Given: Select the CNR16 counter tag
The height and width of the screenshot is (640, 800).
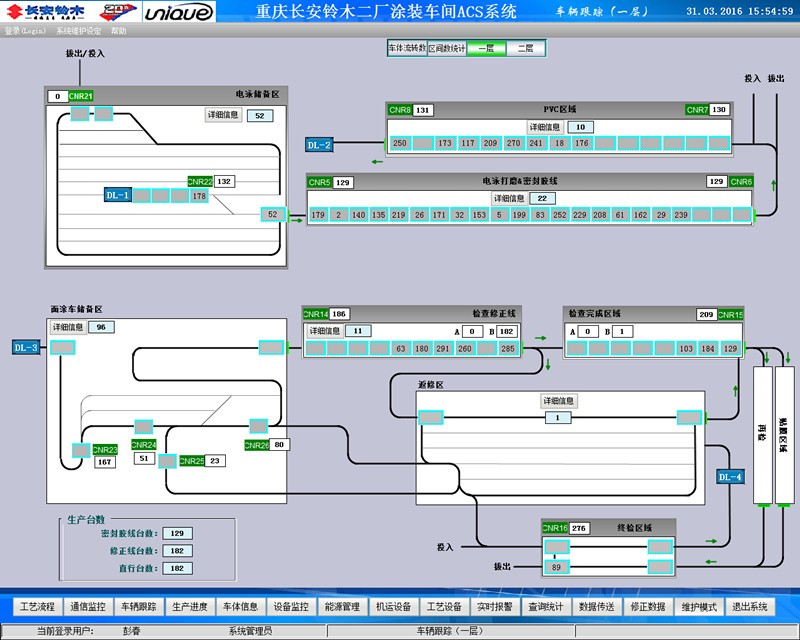Looking at the screenshot, I should click(555, 528).
